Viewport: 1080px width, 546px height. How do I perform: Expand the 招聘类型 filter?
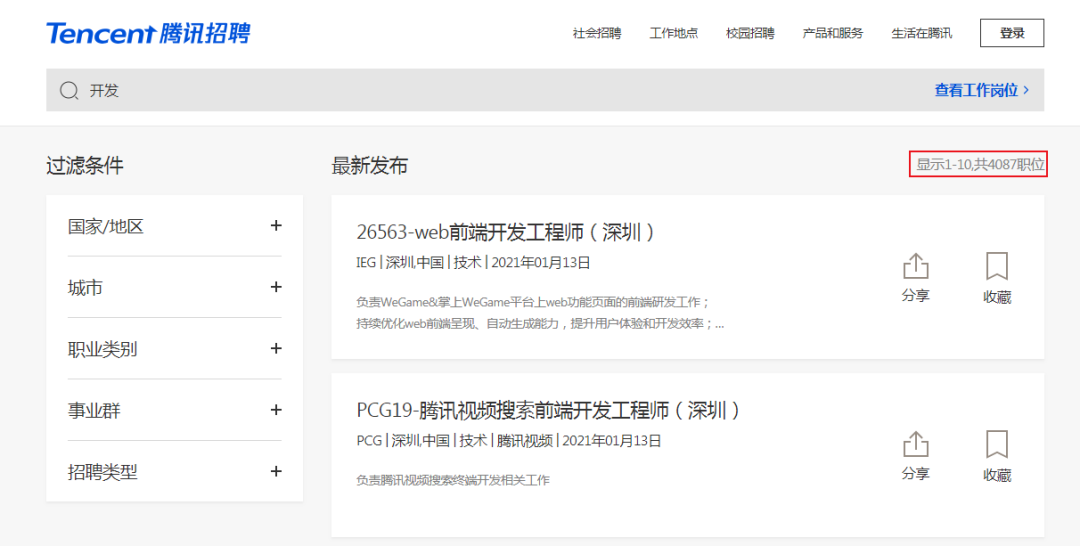[276, 472]
